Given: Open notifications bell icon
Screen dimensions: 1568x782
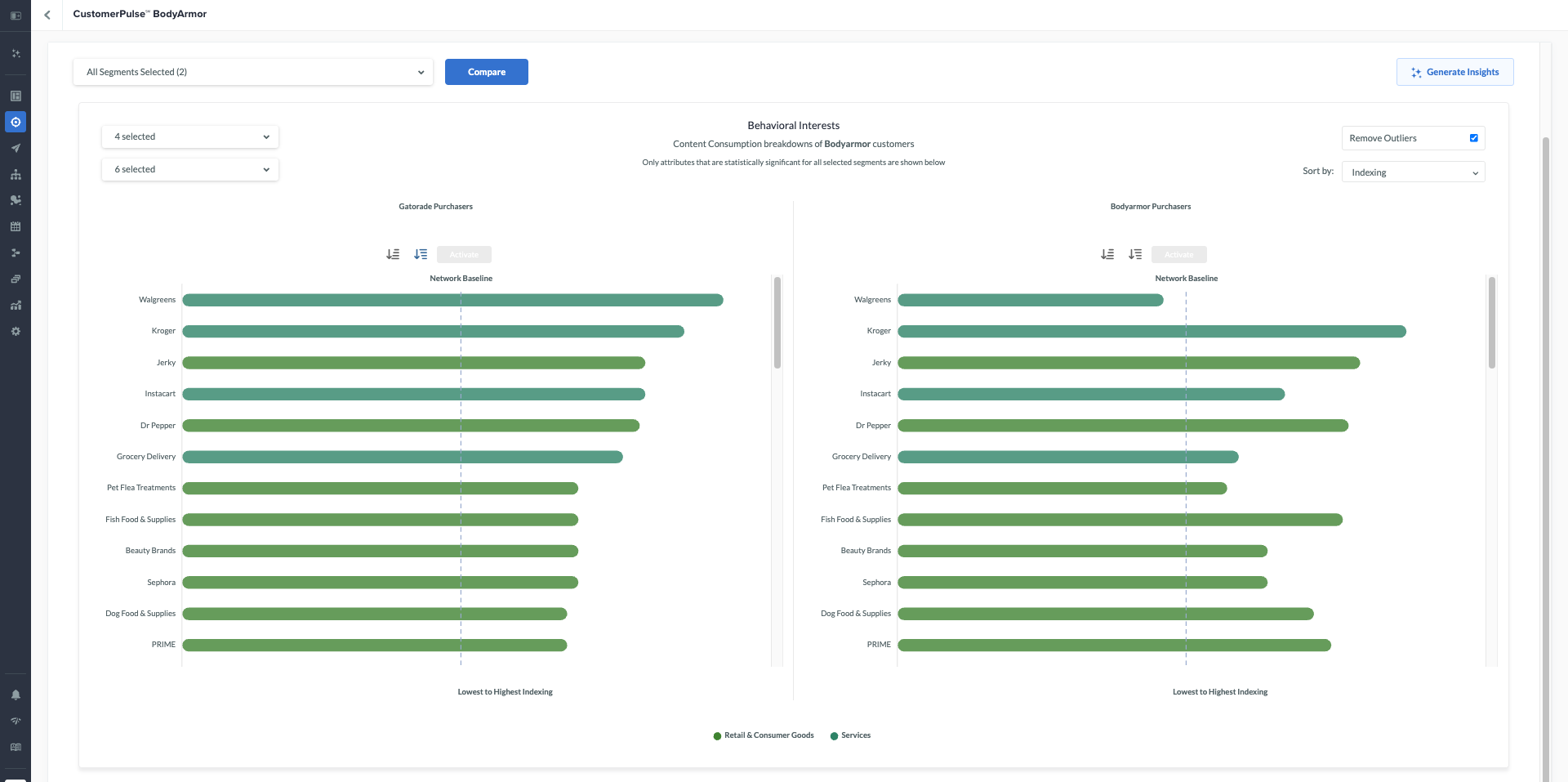Looking at the screenshot, I should pos(16,695).
